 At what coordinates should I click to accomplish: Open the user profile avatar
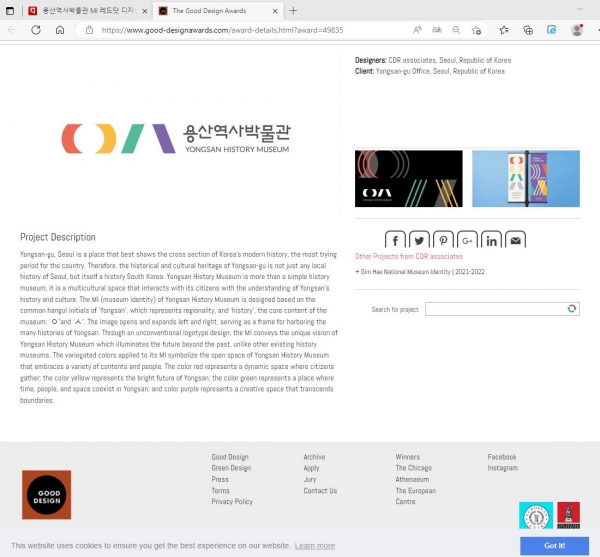click(577, 30)
